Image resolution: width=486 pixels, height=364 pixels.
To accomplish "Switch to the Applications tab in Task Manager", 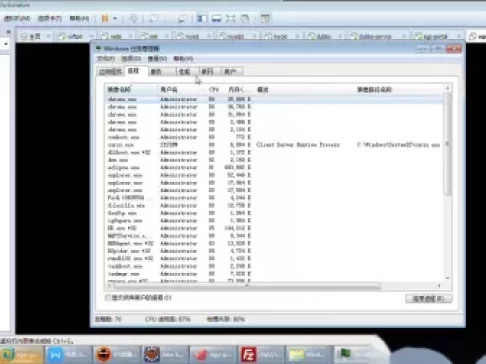I will [x=110, y=72].
